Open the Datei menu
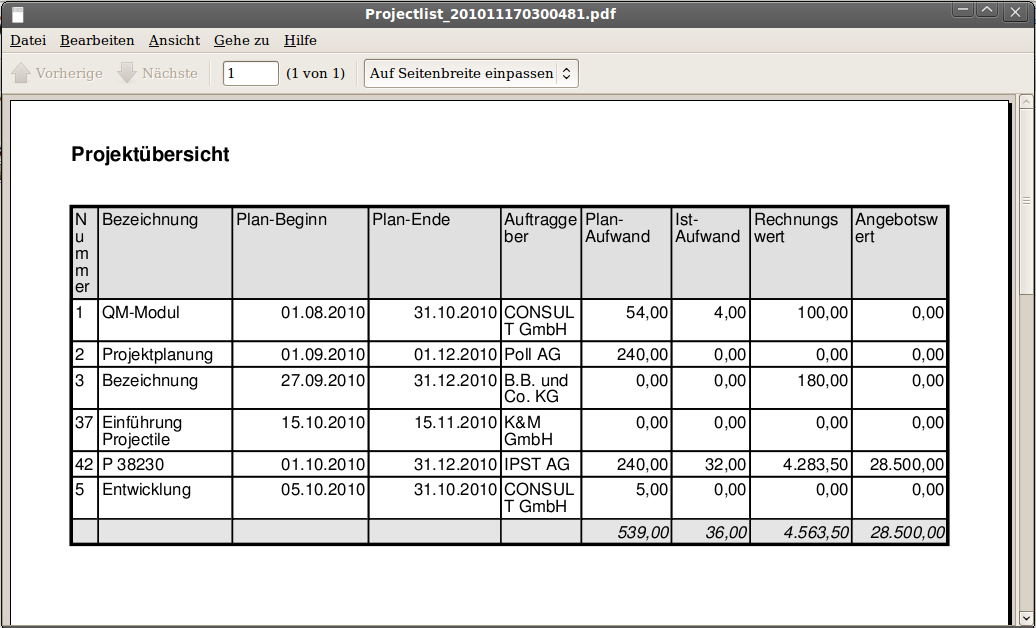The width and height of the screenshot is (1036, 628). pyautogui.click(x=28, y=40)
